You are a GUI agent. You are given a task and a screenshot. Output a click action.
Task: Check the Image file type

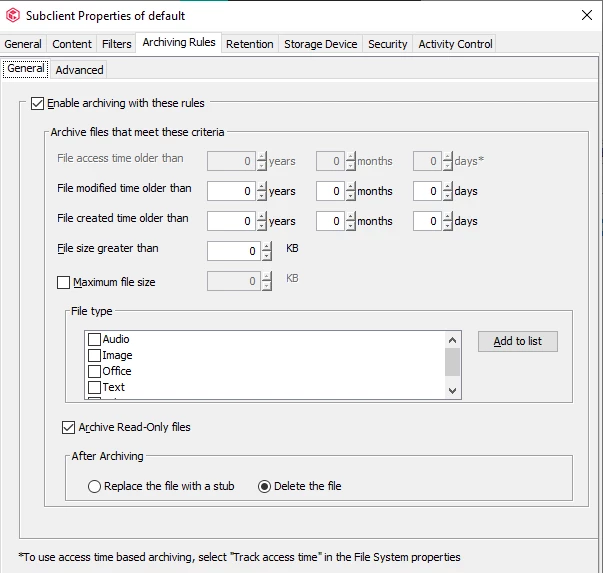click(x=94, y=356)
